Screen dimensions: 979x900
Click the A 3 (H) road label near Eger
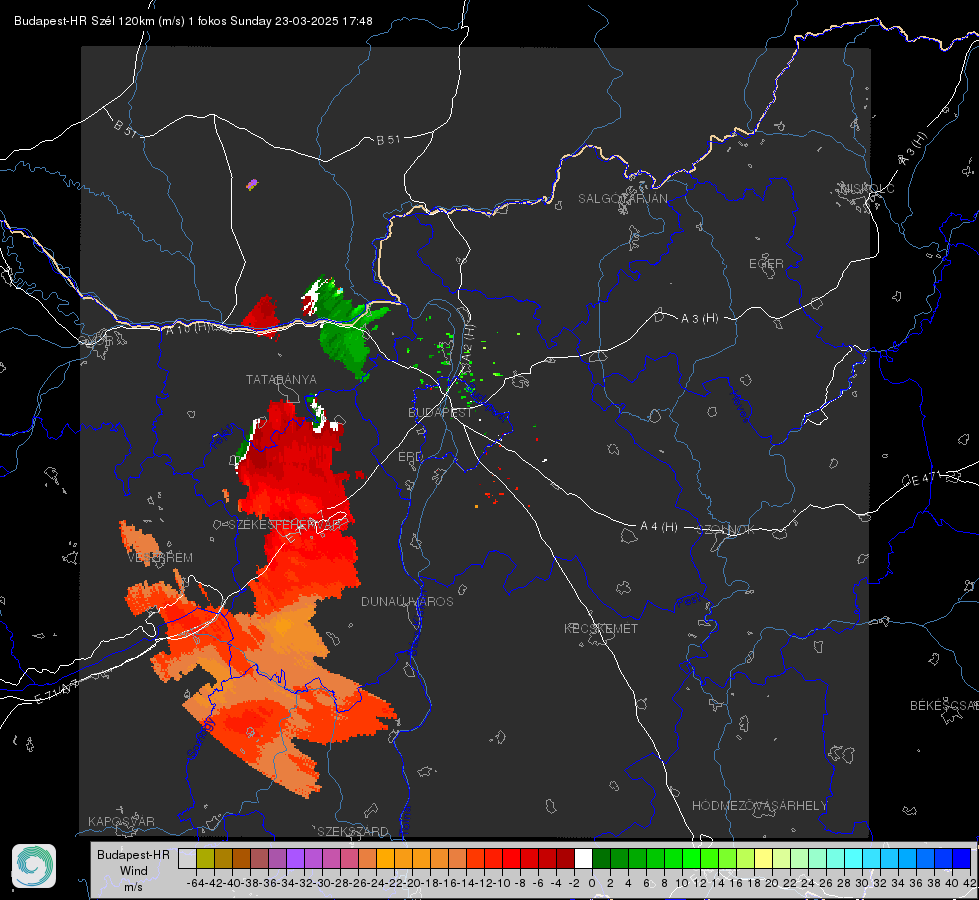point(699,319)
